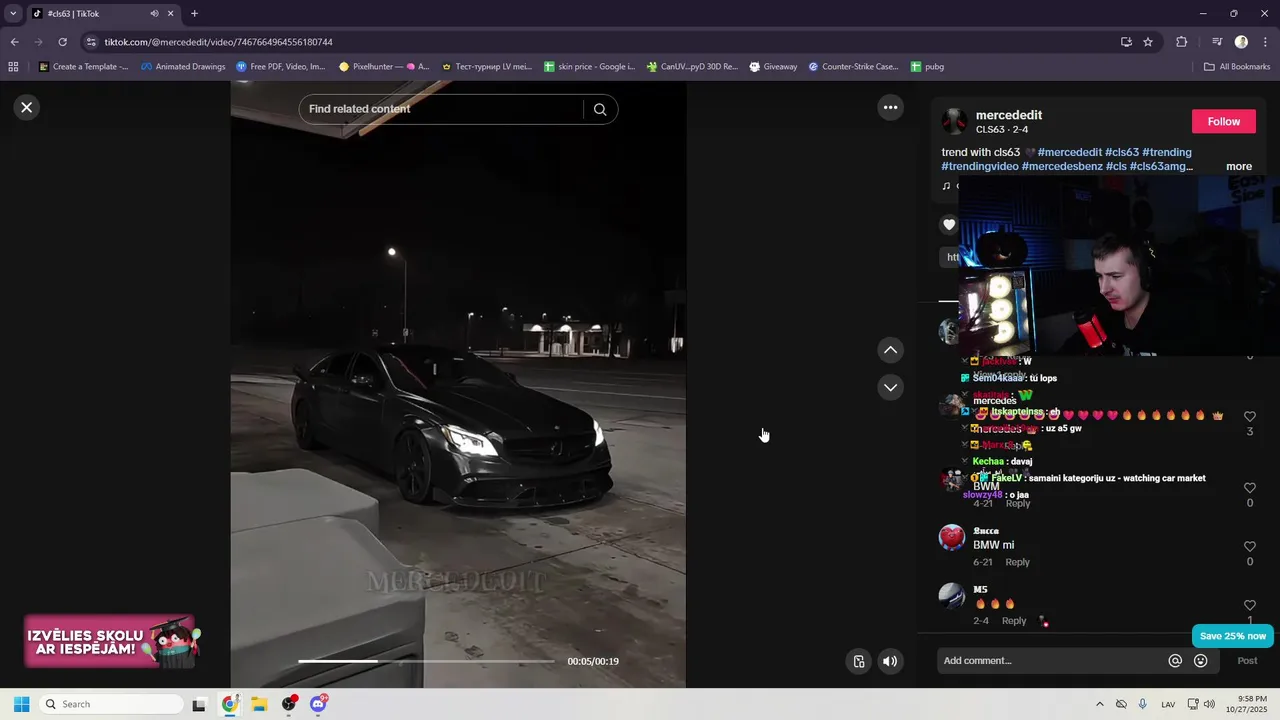Open the #mercededit hashtag link
The width and height of the screenshot is (1280, 720).
click(x=1070, y=153)
